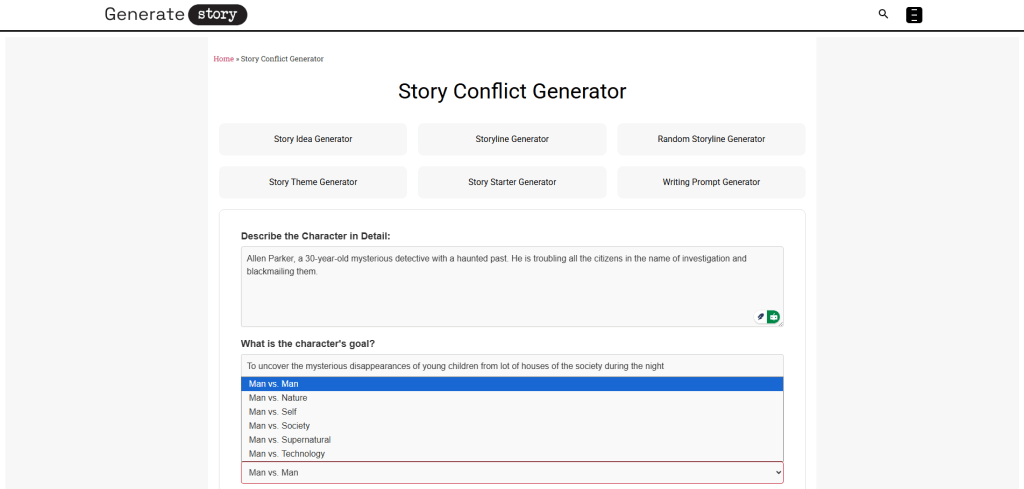Choose Man vs. Supernatural from the list
1024x489 pixels.
[x=512, y=439]
